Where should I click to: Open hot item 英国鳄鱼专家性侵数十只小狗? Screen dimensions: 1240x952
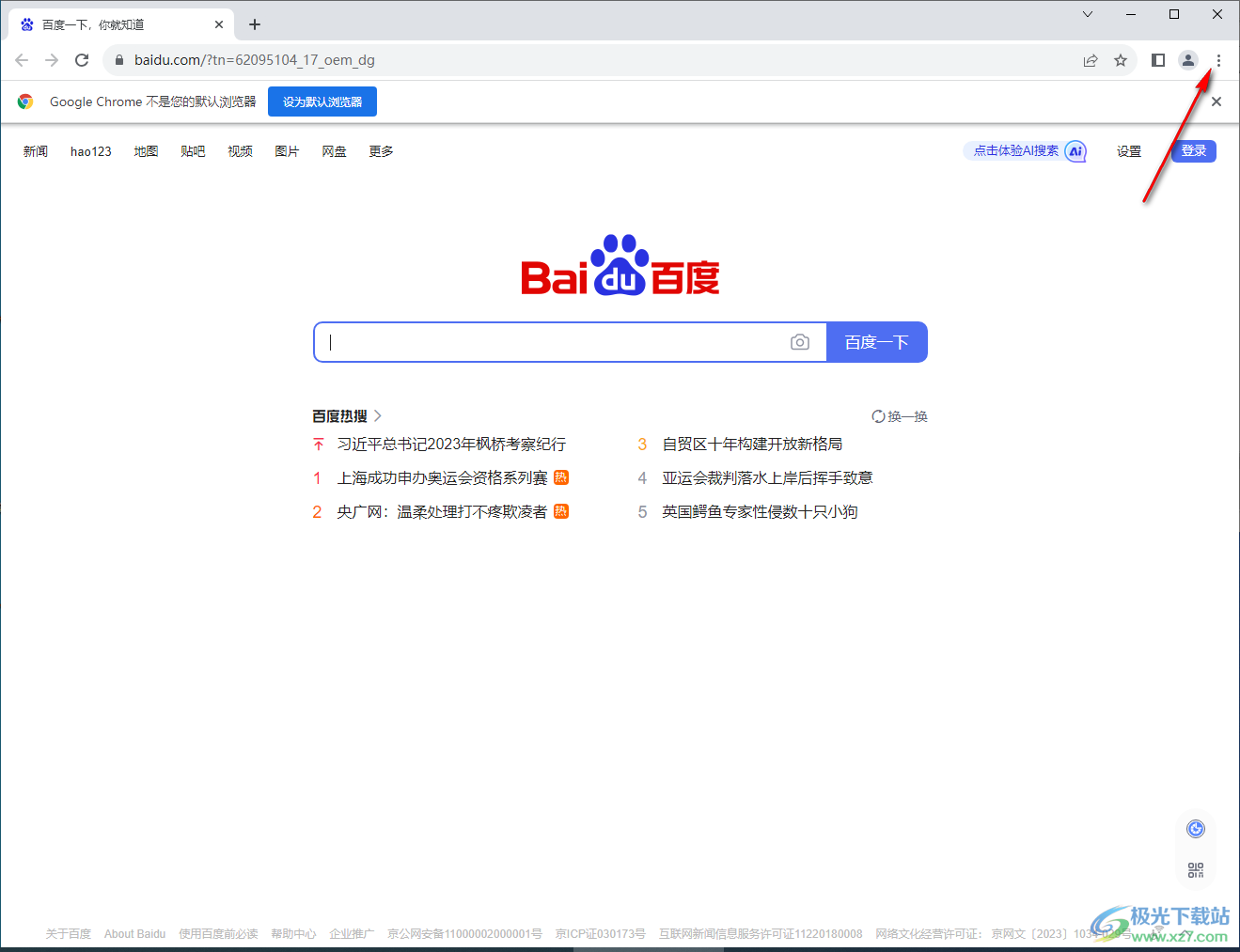[x=760, y=512]
